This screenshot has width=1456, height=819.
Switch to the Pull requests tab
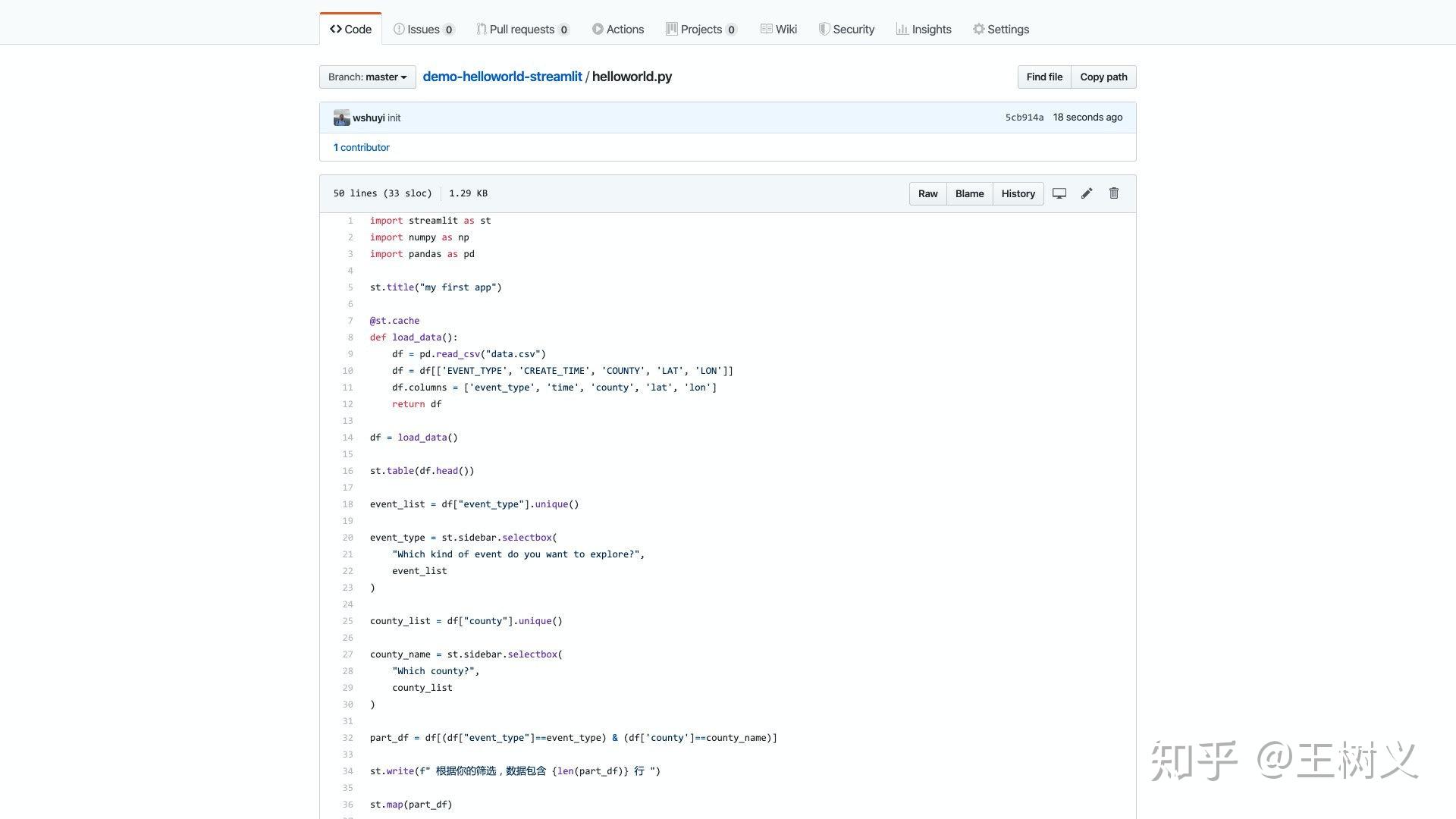click(x=522, y=29)
